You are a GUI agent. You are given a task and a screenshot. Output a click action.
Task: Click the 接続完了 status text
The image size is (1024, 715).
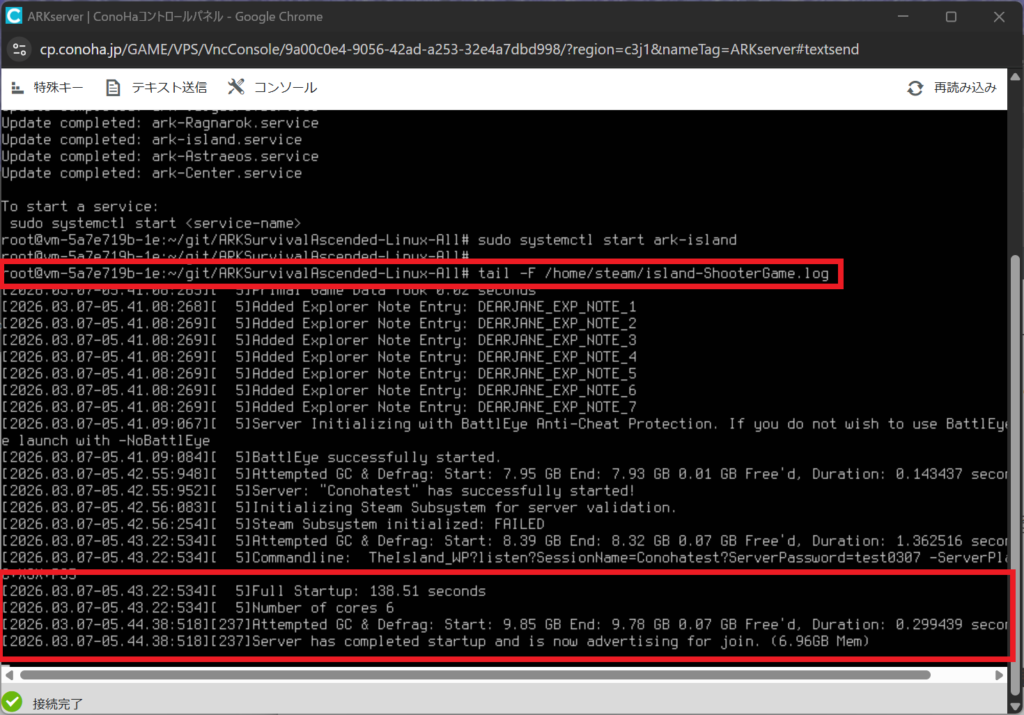pos(60,703)
